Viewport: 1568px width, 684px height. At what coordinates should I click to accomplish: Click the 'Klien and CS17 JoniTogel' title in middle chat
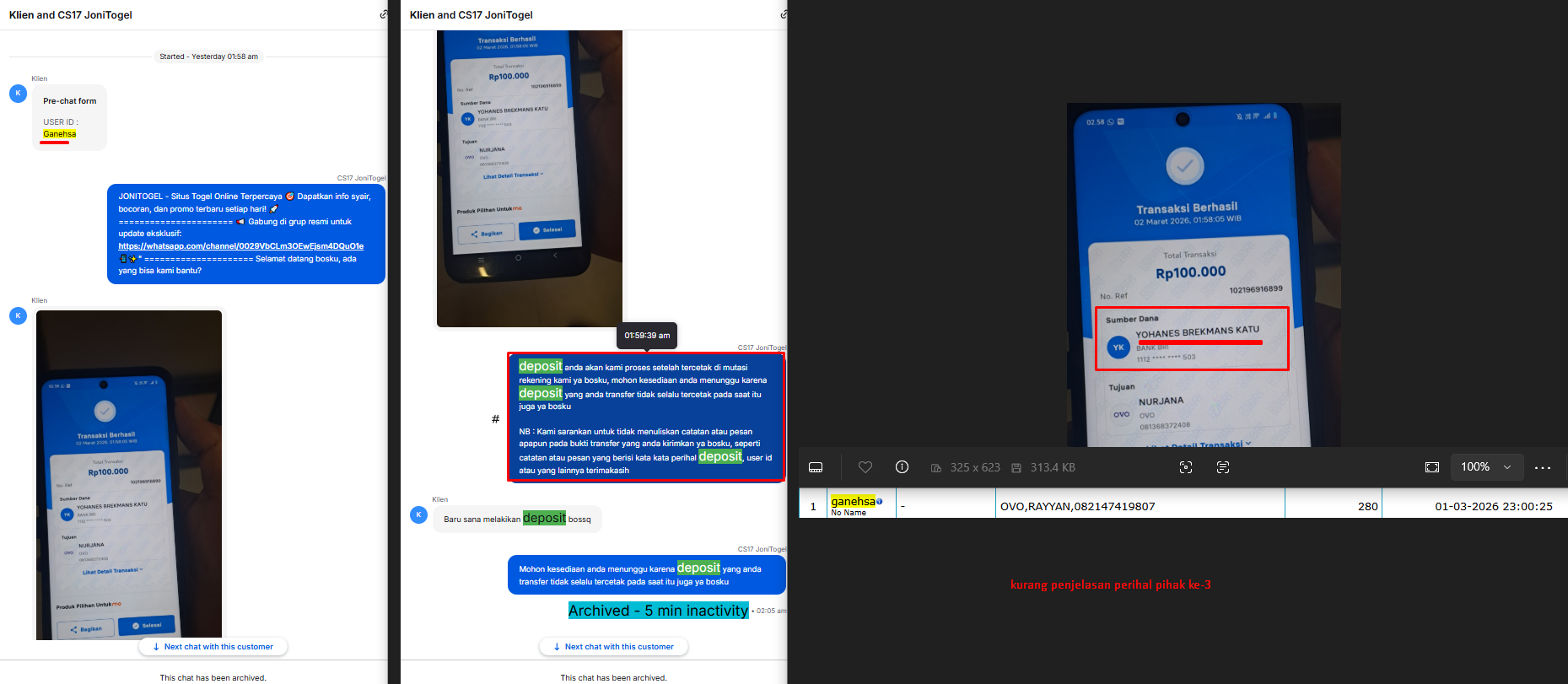(x=471, y=15)
